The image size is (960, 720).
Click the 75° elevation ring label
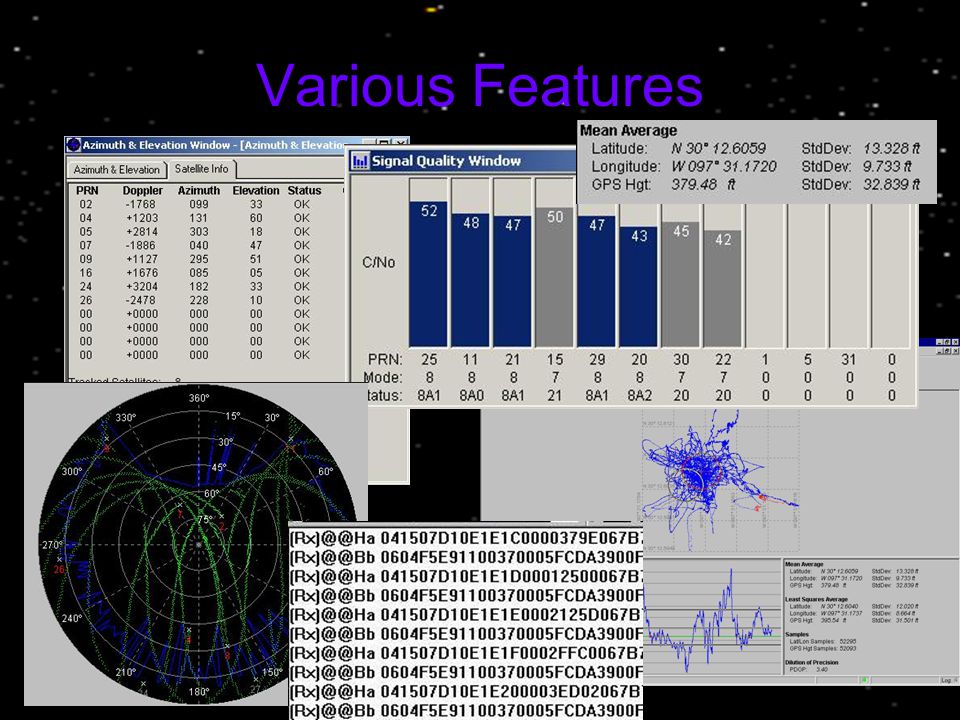pyautogui.click(x=204, y=519)
